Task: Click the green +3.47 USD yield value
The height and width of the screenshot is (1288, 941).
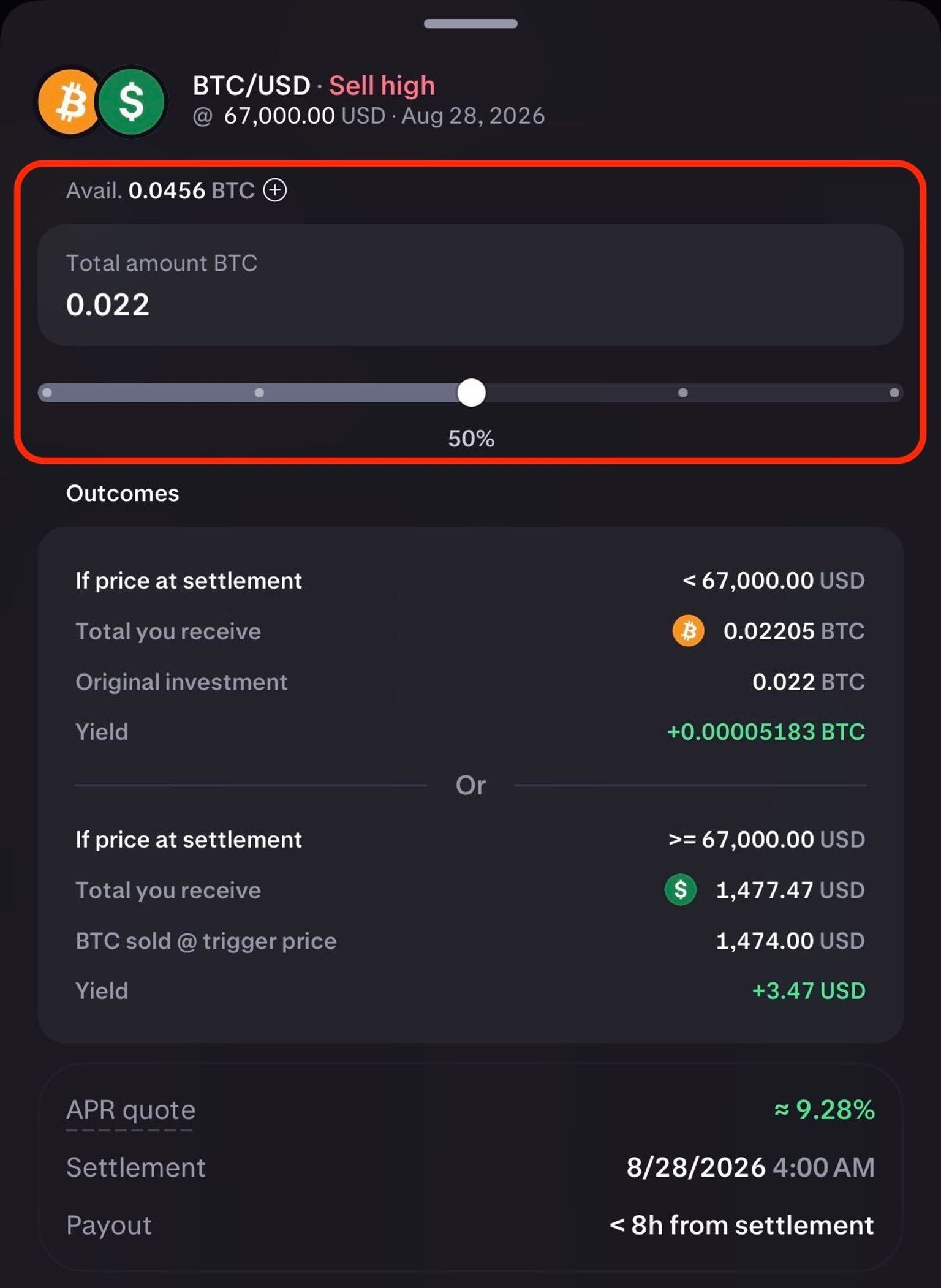Action: click(x=809, y=991)
